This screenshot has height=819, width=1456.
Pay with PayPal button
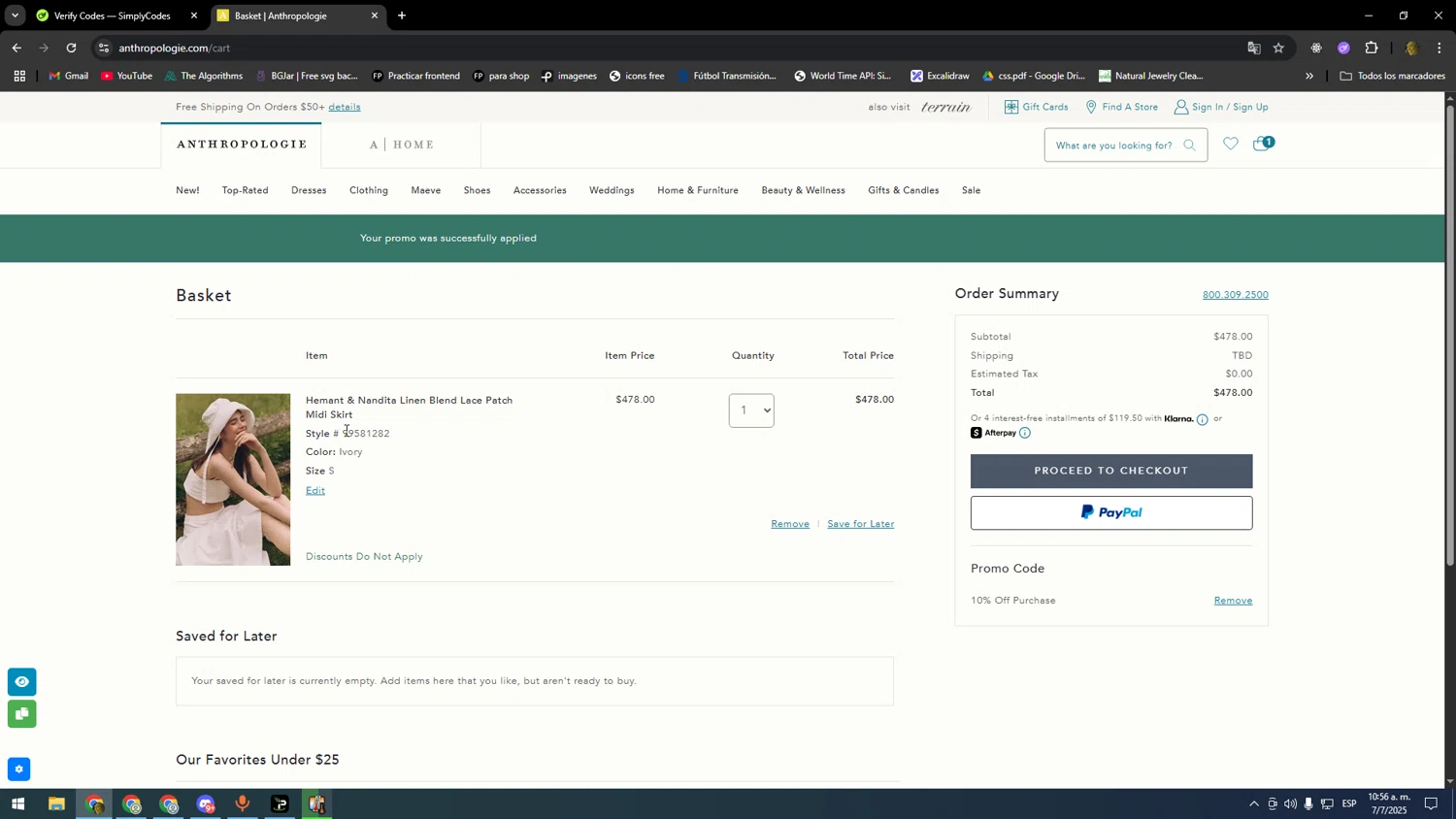click(1111, 513)
